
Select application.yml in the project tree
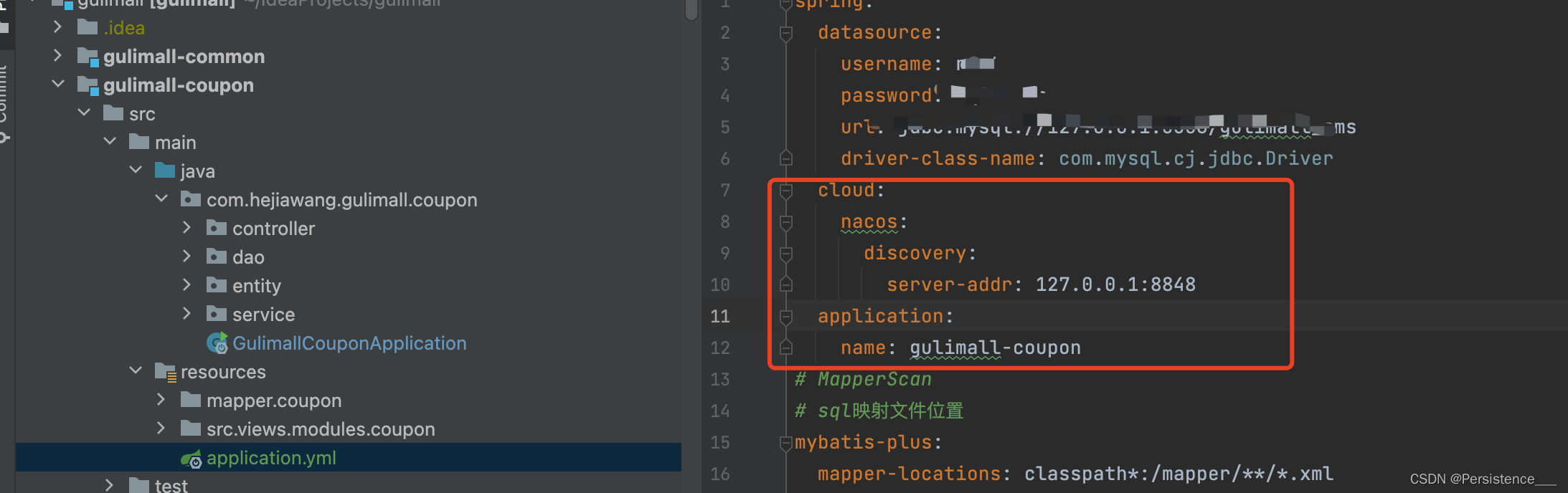271,457
